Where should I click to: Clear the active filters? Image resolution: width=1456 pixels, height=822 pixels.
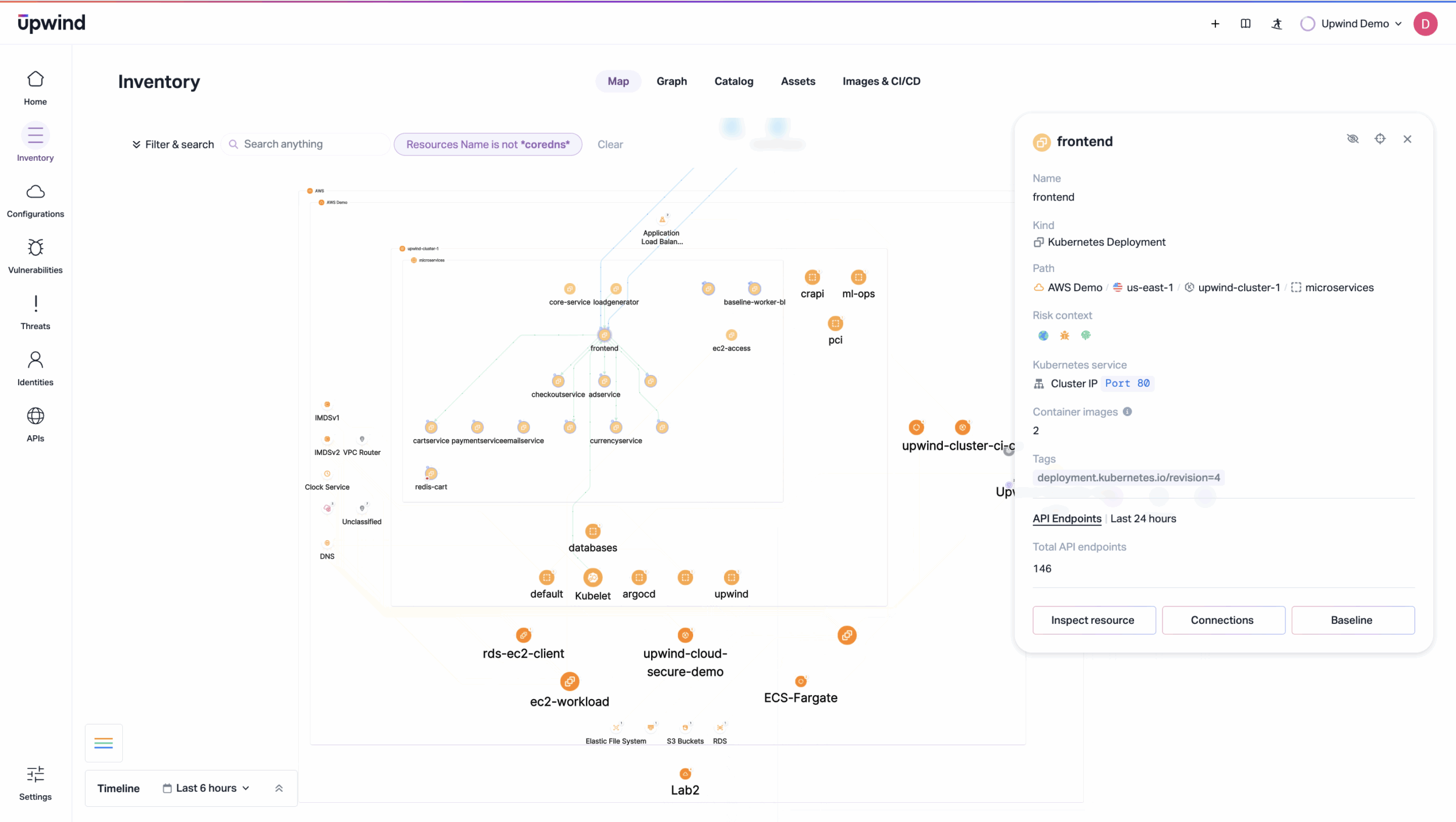click(610, 144)
